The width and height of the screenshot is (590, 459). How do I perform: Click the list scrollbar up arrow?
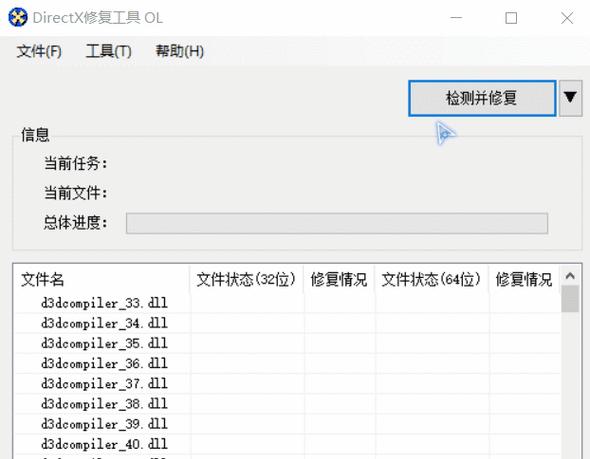point(570,276)
